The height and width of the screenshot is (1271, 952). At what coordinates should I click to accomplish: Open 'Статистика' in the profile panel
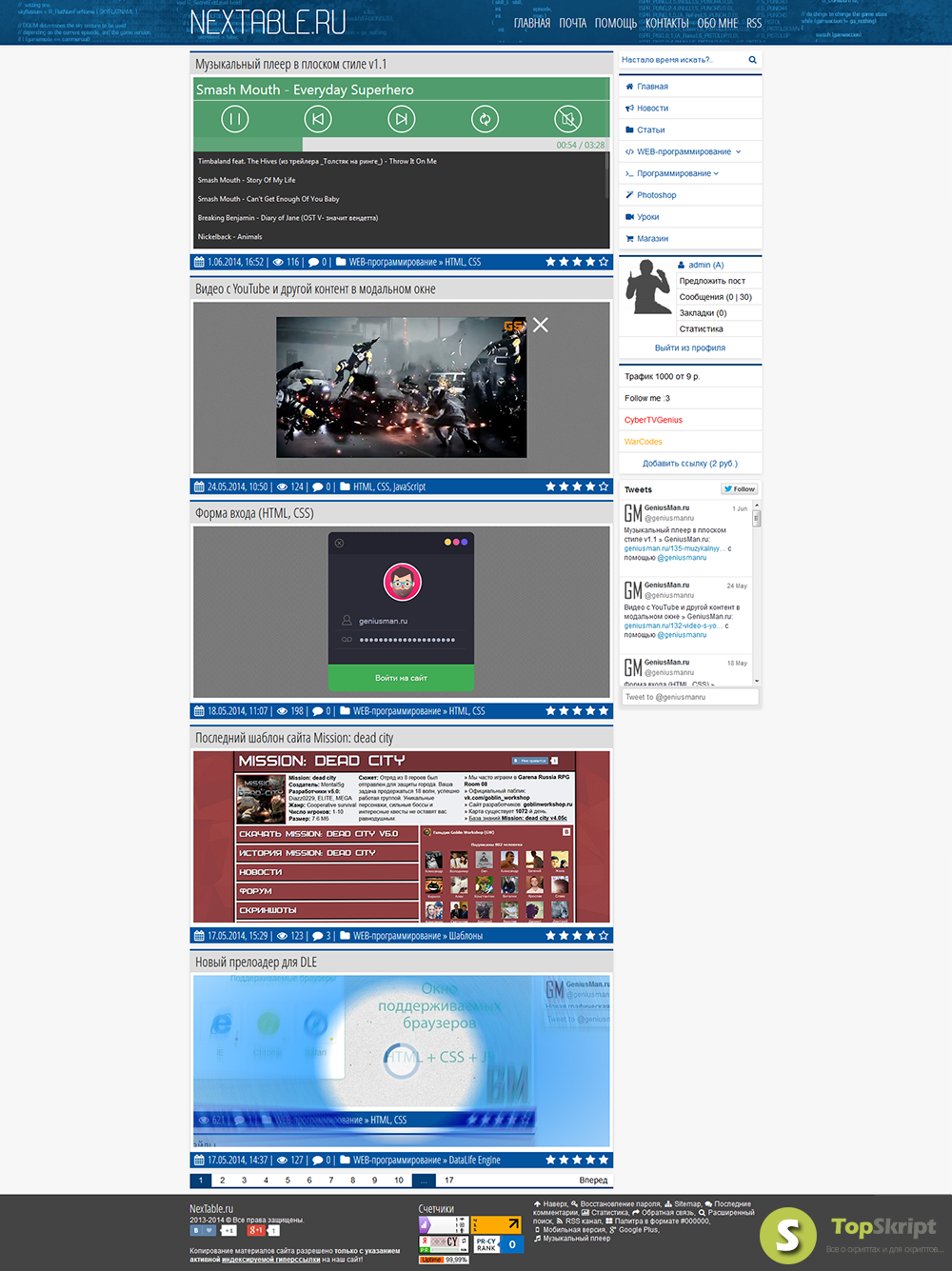click(x=702, y=329)
